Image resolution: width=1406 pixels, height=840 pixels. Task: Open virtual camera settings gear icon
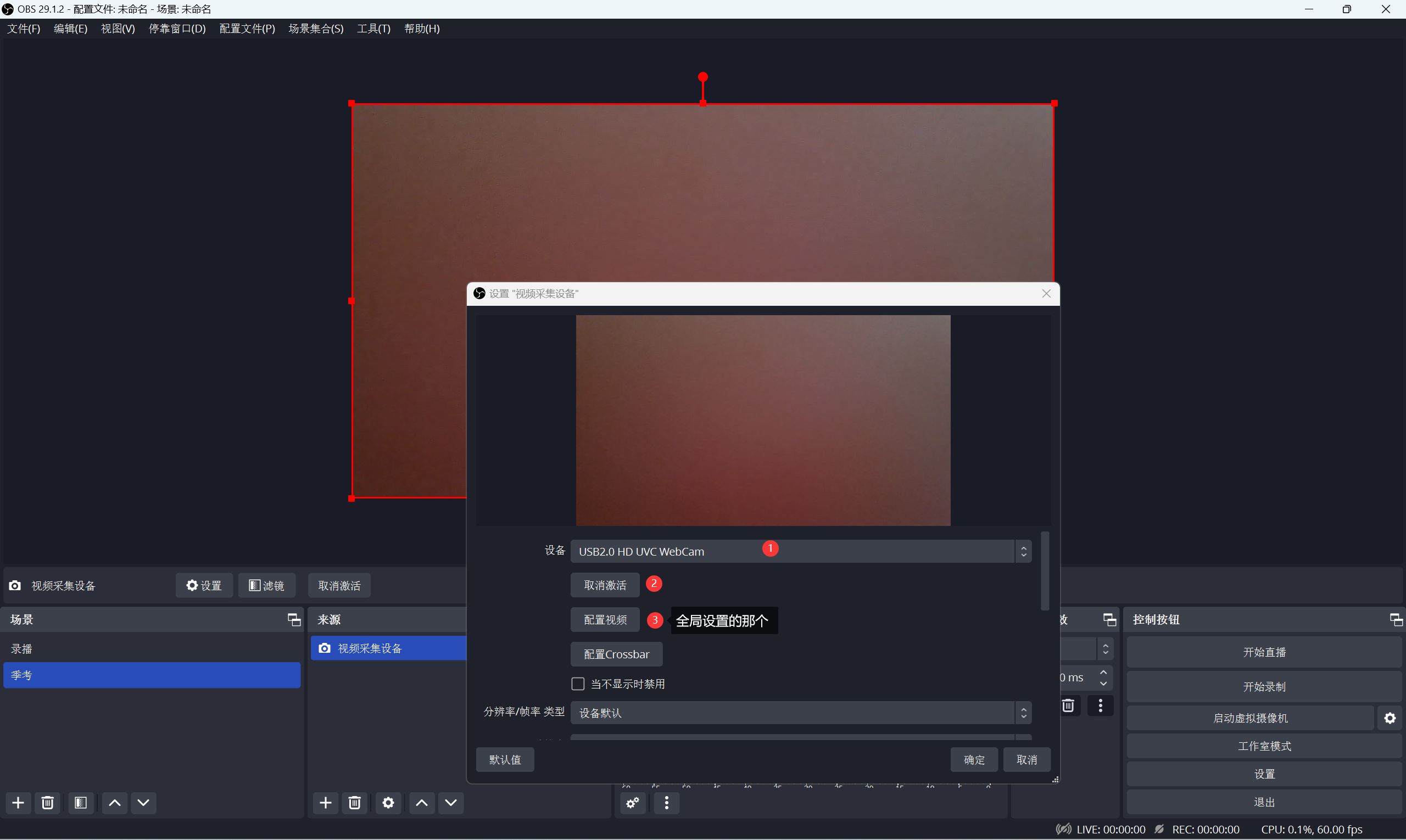1390,718
